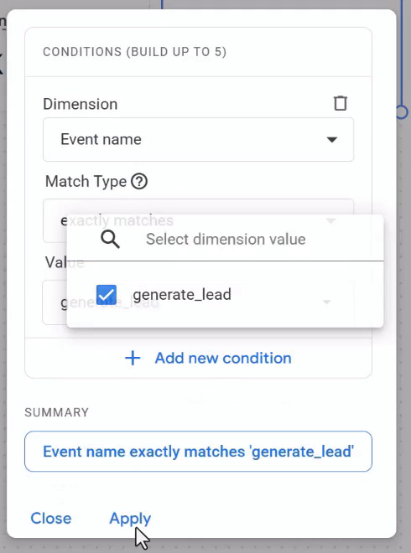Image resolution: width=411 pixels, height=553 pixels.
Task: Delete the condition with the trash icon
Action: coord(340,103)
